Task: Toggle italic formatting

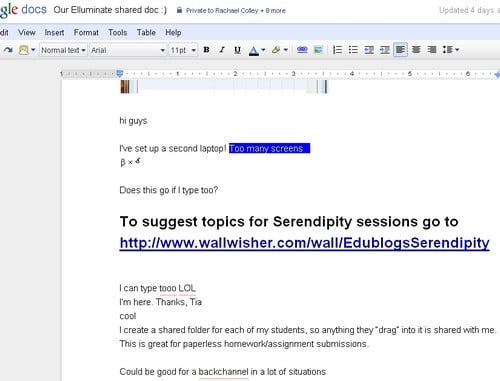Action: tap(222, 50)
